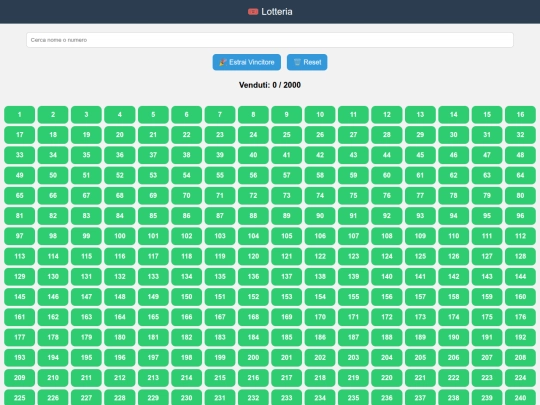Image resolution: width=540 pixels, height=405 pixels.
Task: Focus the Cerca nome o numero search field
Action: 270,40
